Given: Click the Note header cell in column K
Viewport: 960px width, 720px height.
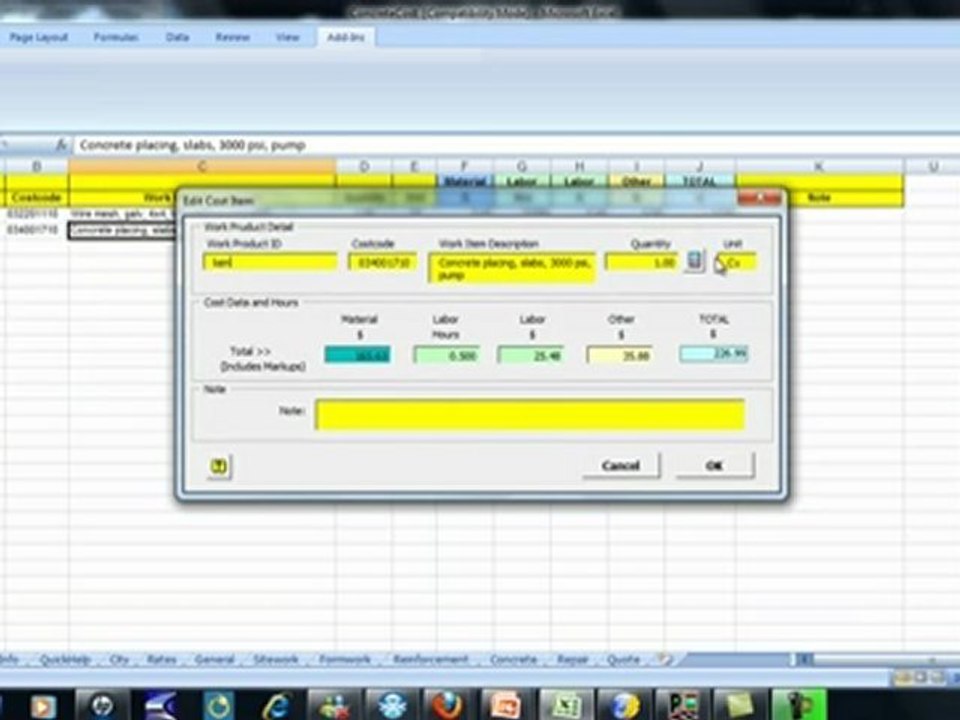Looking at the screenshot, I should tap(819, 198).
